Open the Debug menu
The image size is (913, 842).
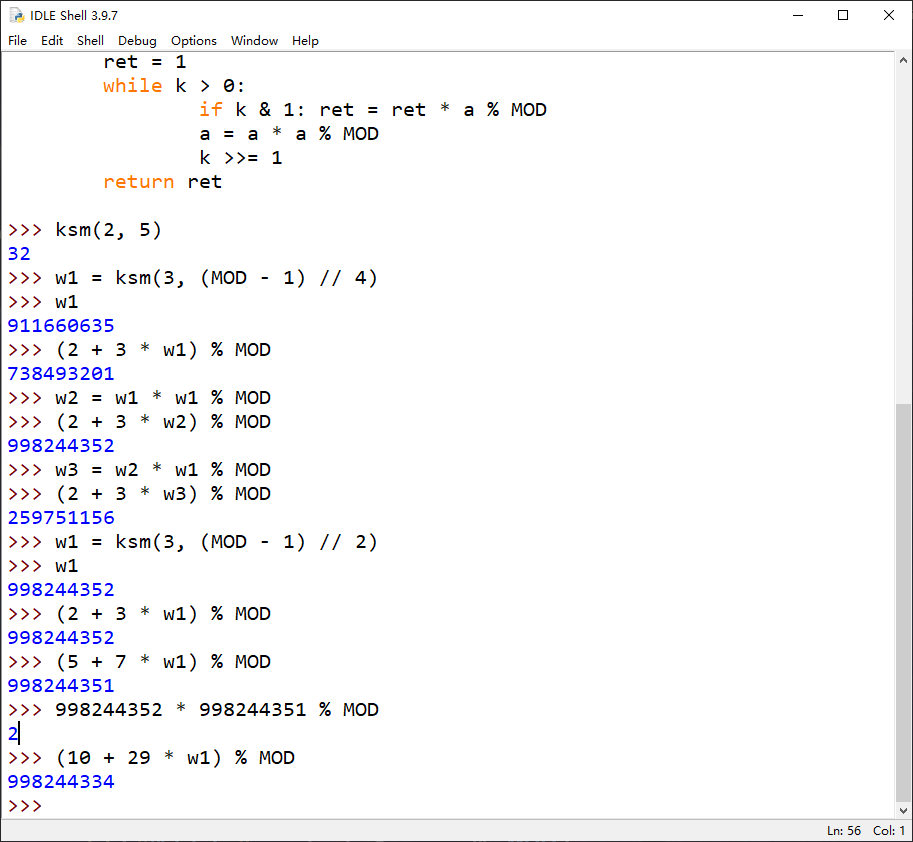[x=137, y=41]
